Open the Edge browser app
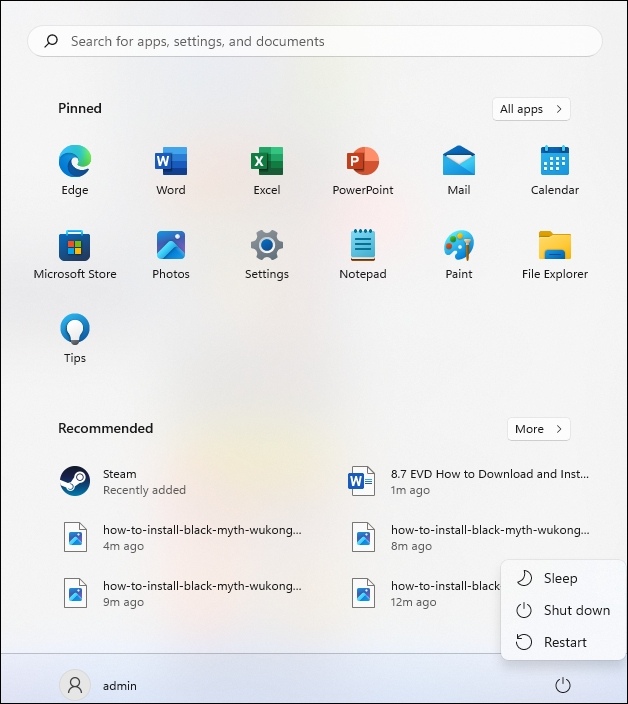 tap(75, 162)
